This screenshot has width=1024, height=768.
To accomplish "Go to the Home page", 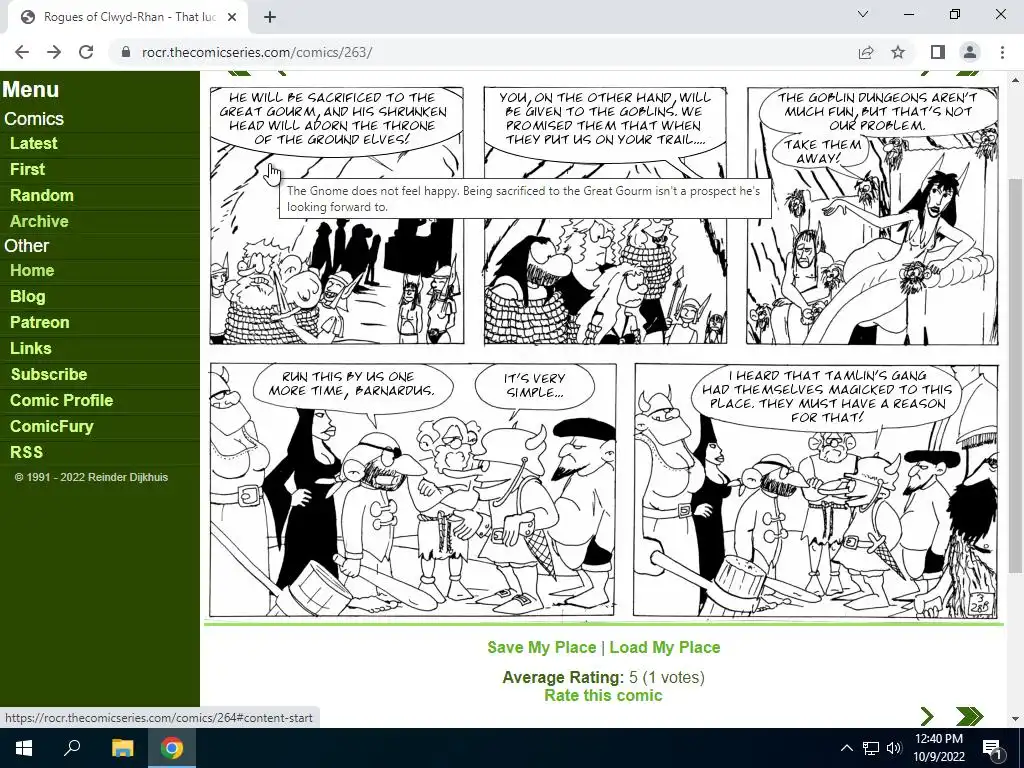I will tap(32, 270).
